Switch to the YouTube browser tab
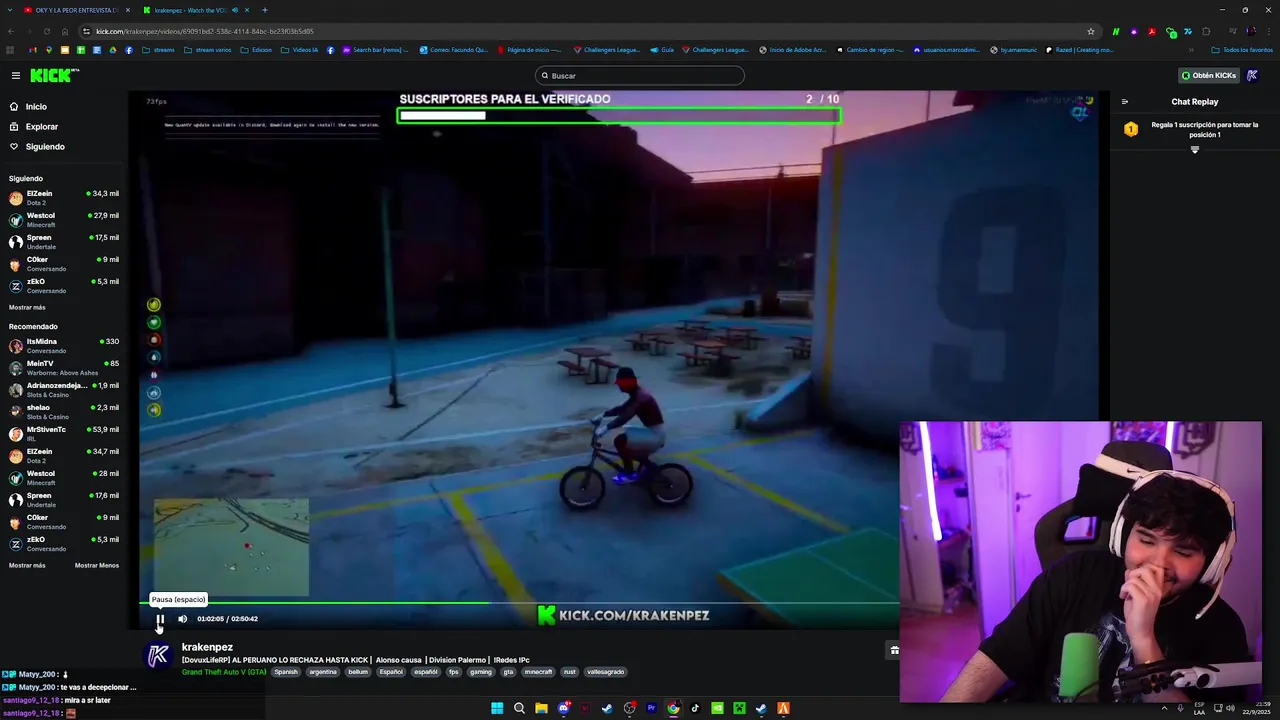The height and width of the screenshot is (720, 1280). [x=75, y=10]
